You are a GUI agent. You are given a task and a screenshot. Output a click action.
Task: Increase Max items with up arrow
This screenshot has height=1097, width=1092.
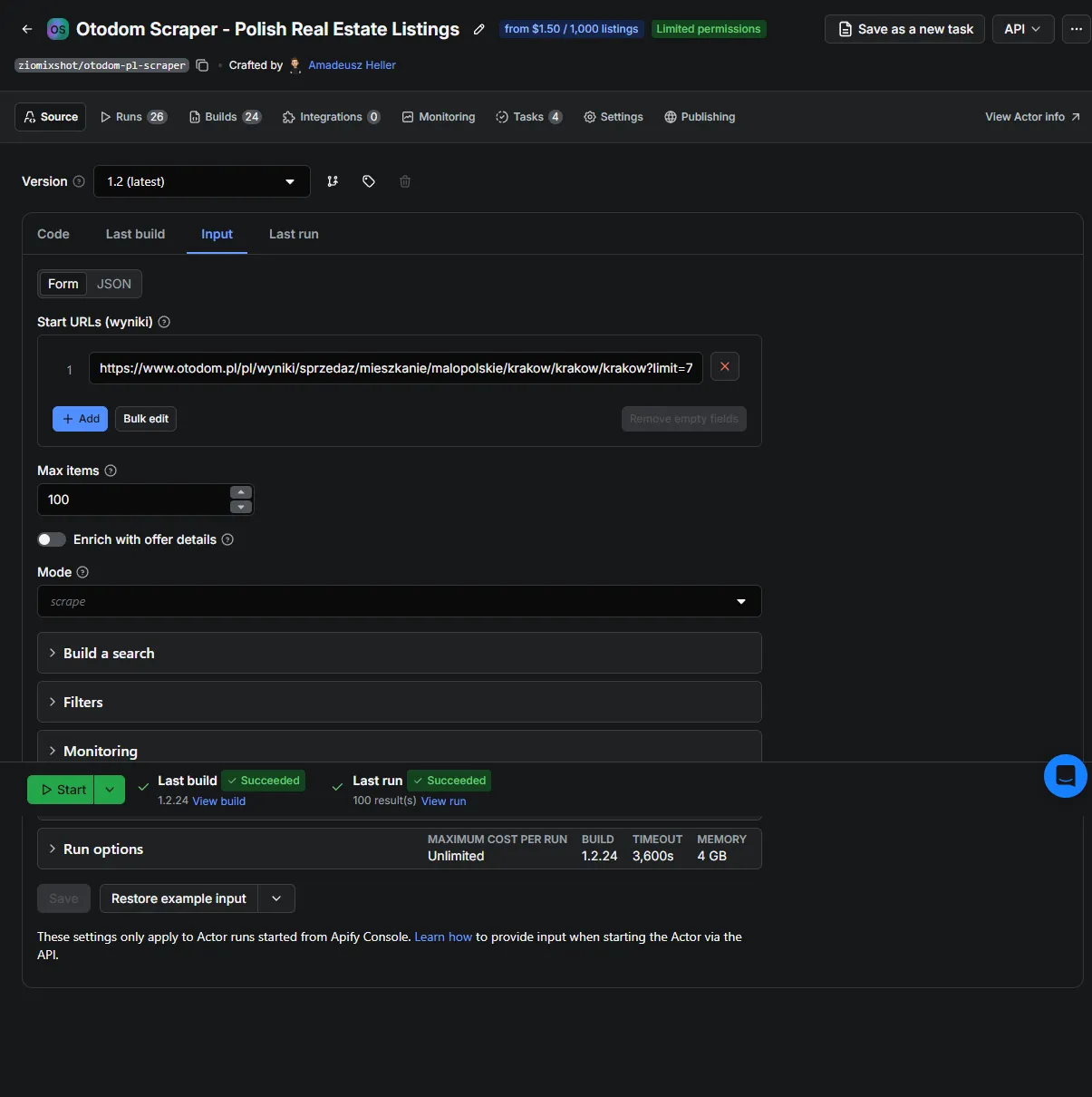pyautogui.click(x=240, y=492)
